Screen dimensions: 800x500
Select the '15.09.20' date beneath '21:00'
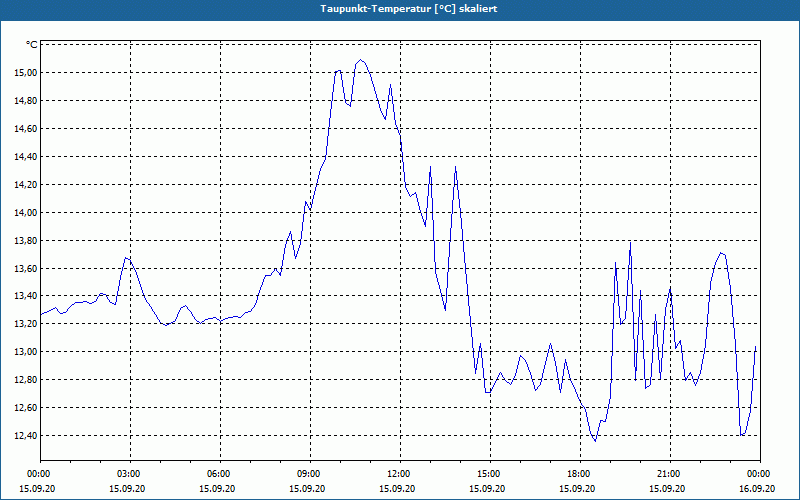(667, 488)
